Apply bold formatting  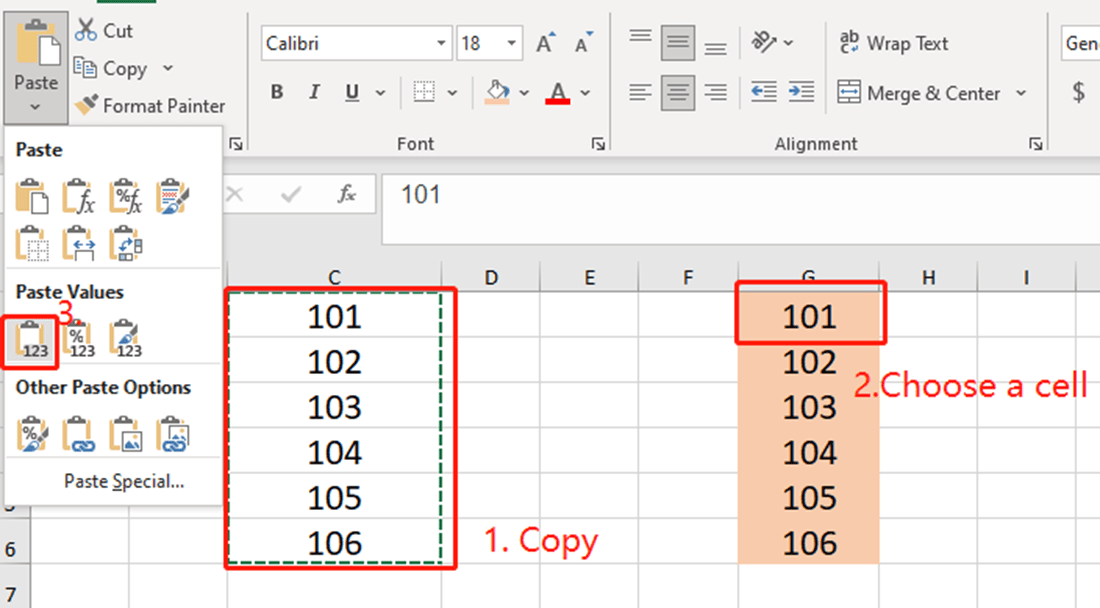coord(277,91)
